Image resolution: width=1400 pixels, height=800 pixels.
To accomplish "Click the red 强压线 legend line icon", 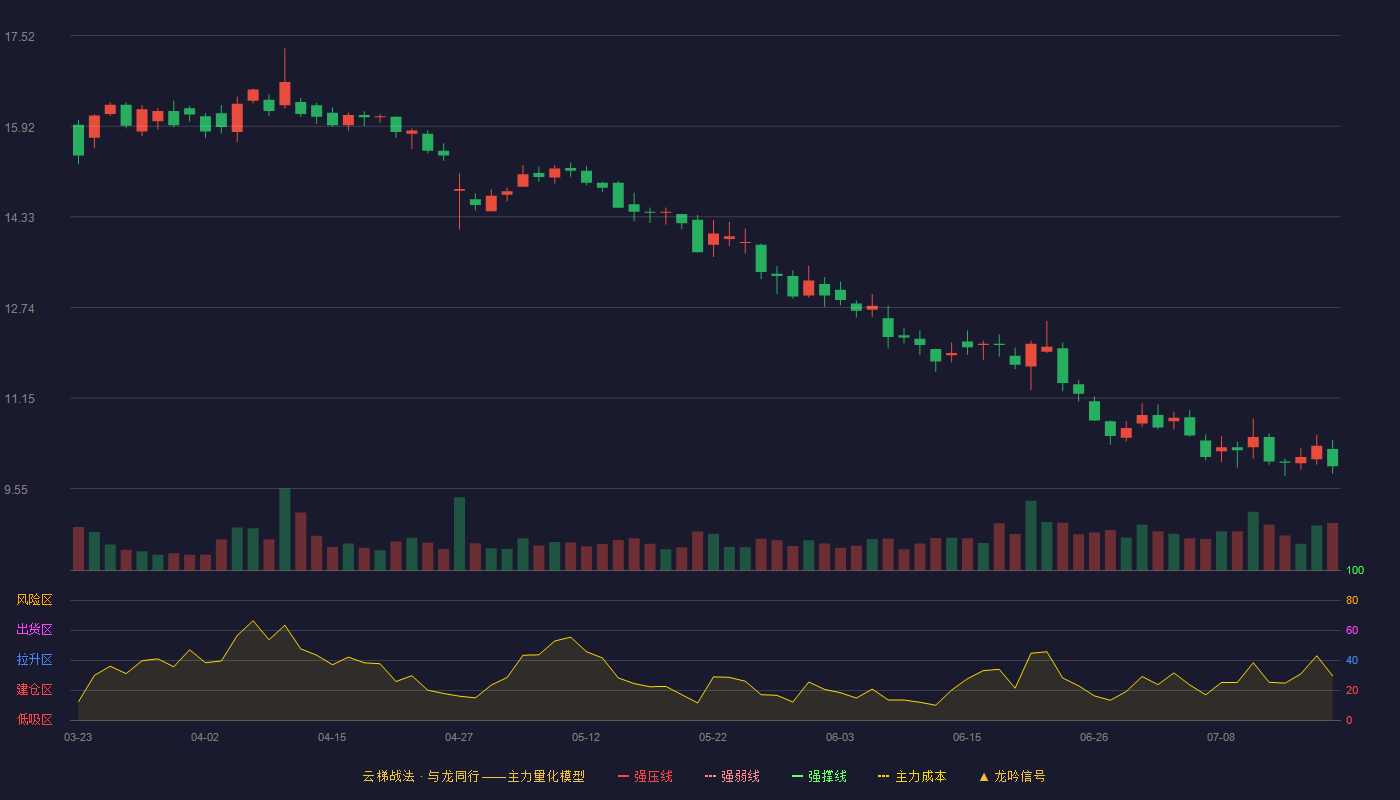I will click(x=623, y=776).
